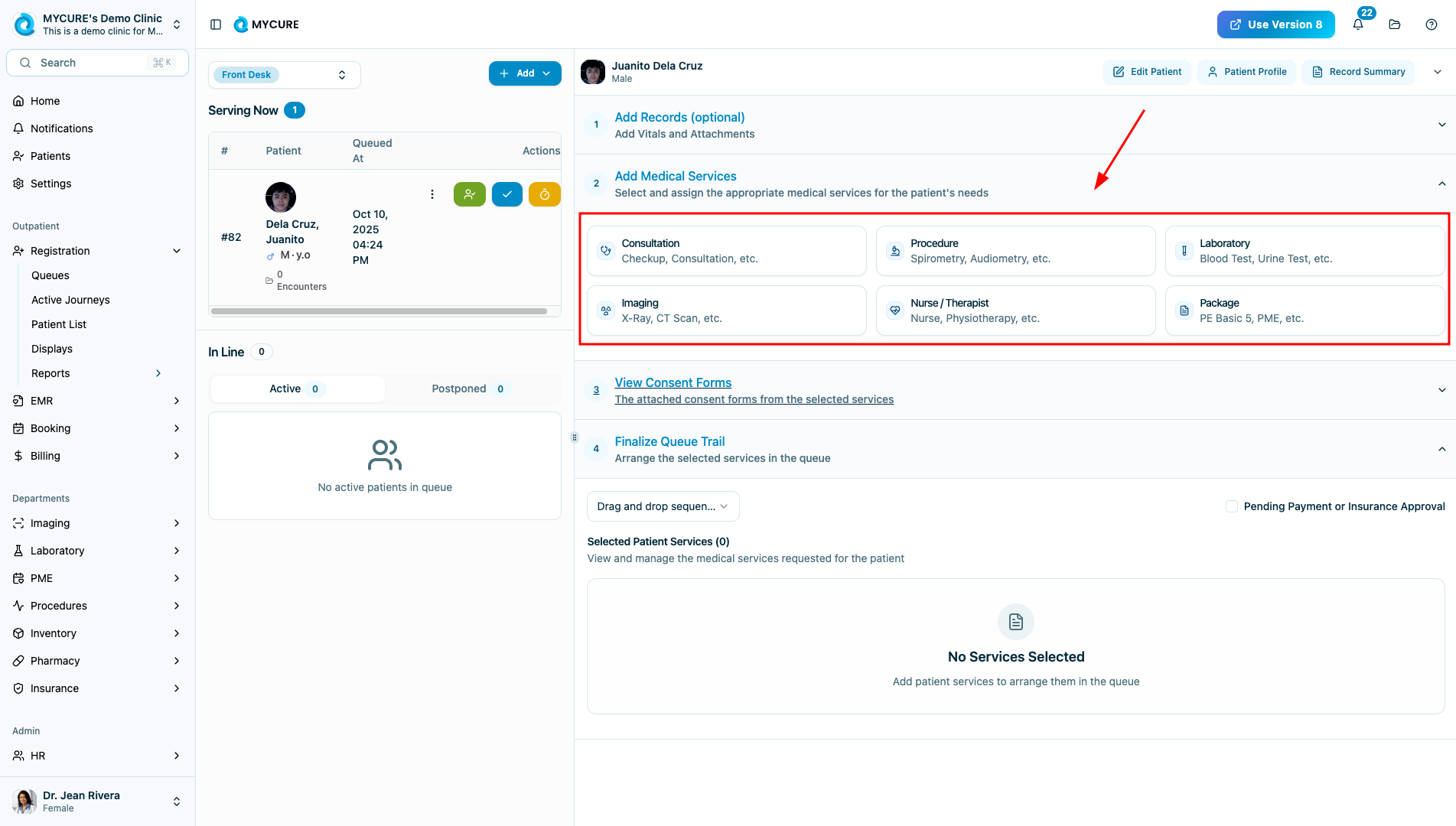Screen dimensions: 1456x826
Task: Click the orange postpone timer button
Action: [x=544, y=194]
